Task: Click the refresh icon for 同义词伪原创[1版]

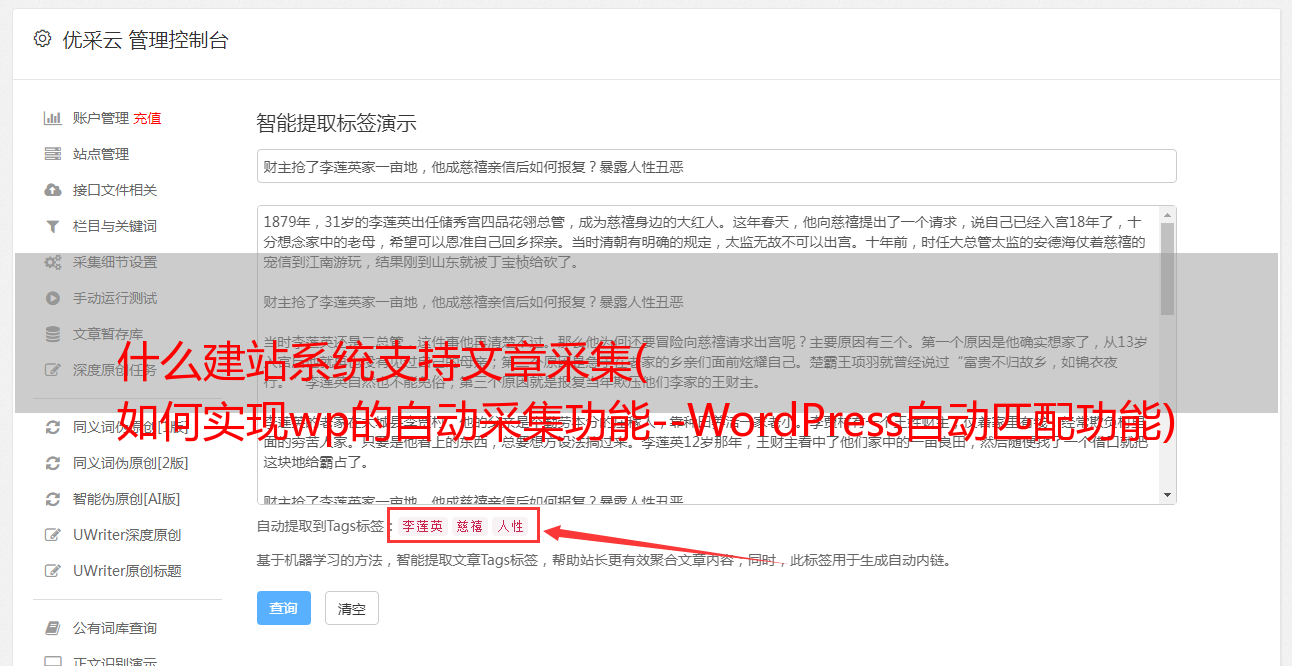Action: point(53,427)
